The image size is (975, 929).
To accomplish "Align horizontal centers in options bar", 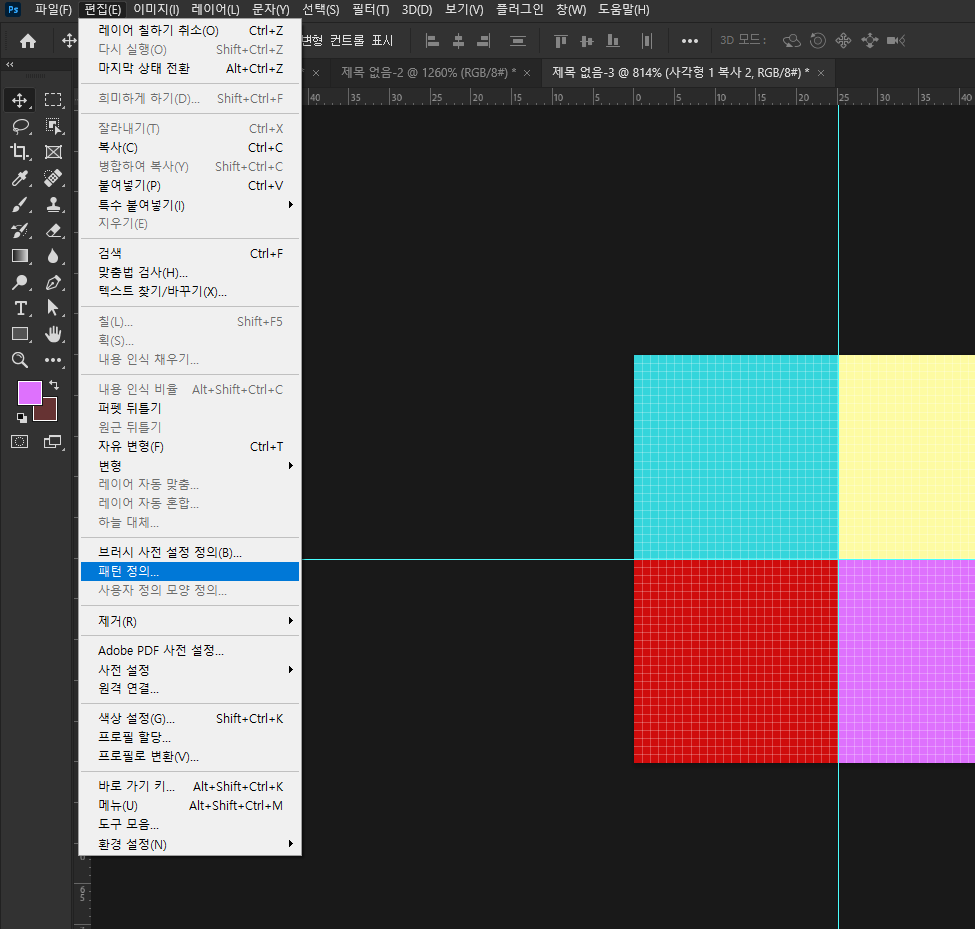I will (458, 41).
